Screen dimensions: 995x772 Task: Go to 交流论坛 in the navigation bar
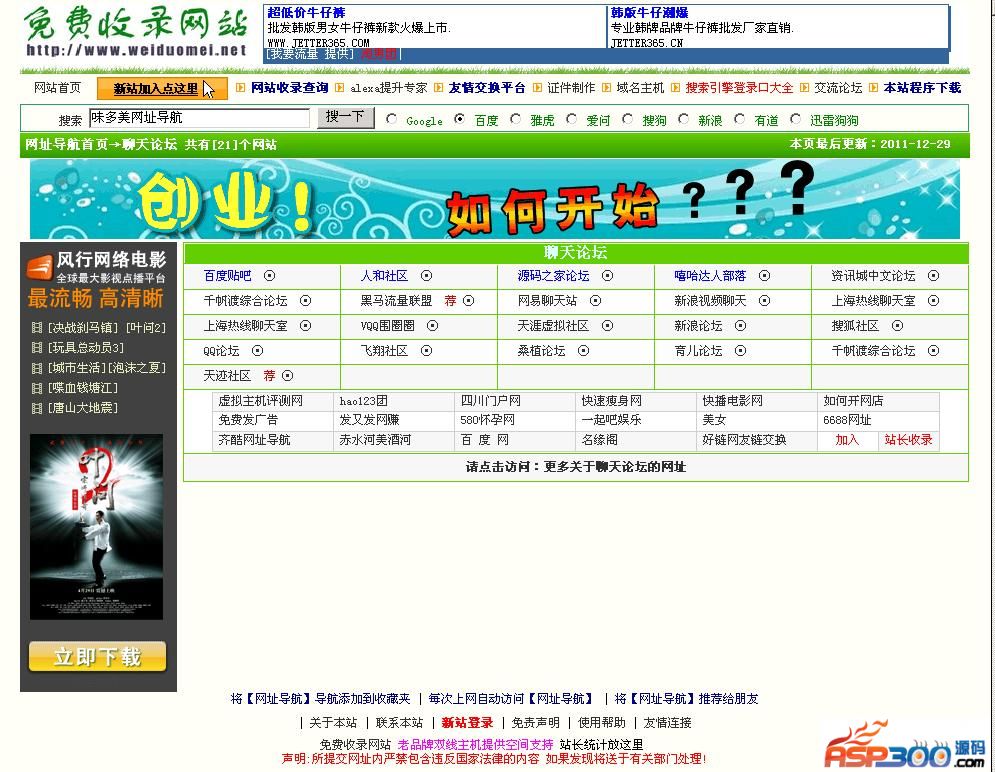pos(838,88)
